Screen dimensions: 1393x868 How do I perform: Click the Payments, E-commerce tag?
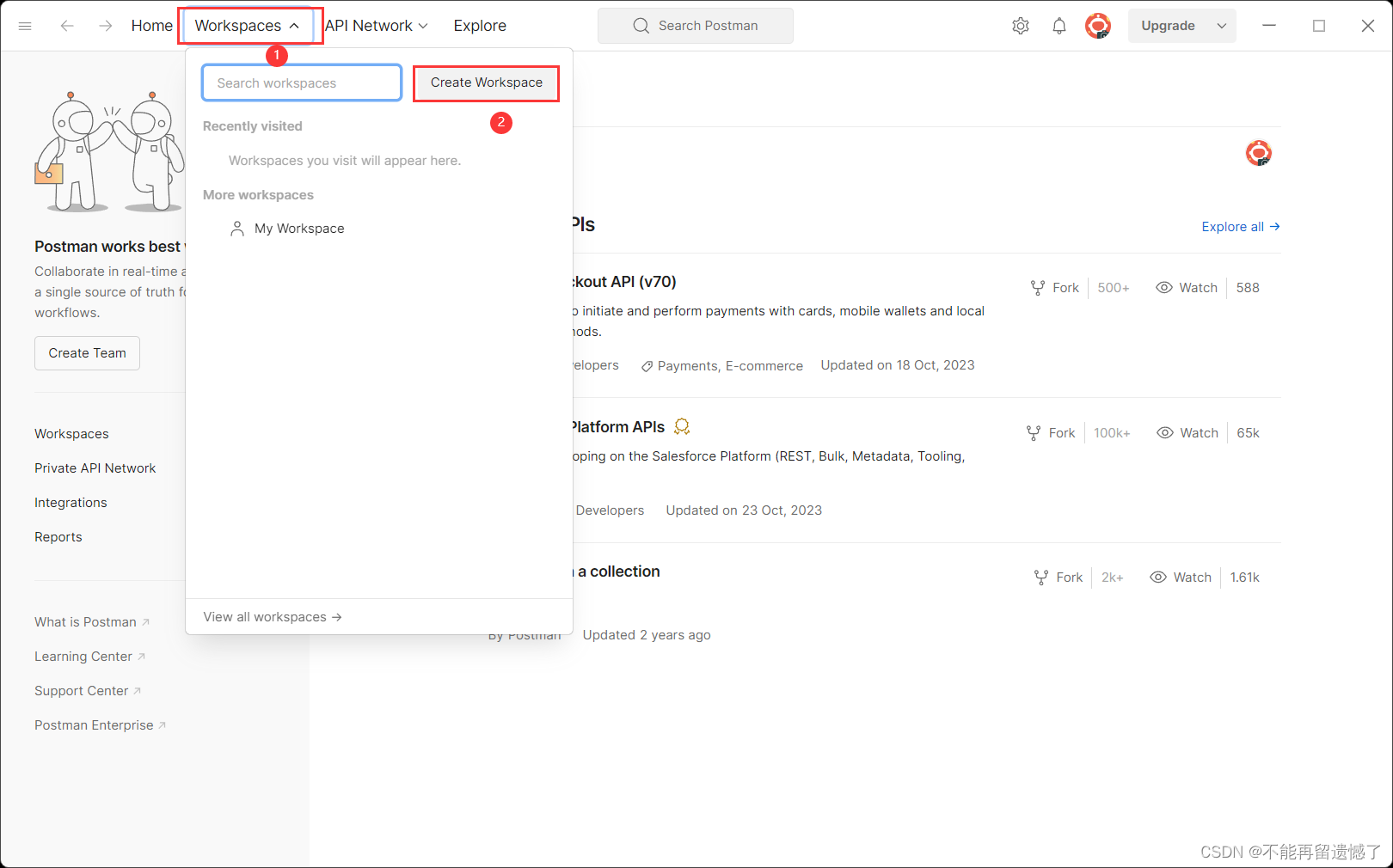click(x=730, y=366)
